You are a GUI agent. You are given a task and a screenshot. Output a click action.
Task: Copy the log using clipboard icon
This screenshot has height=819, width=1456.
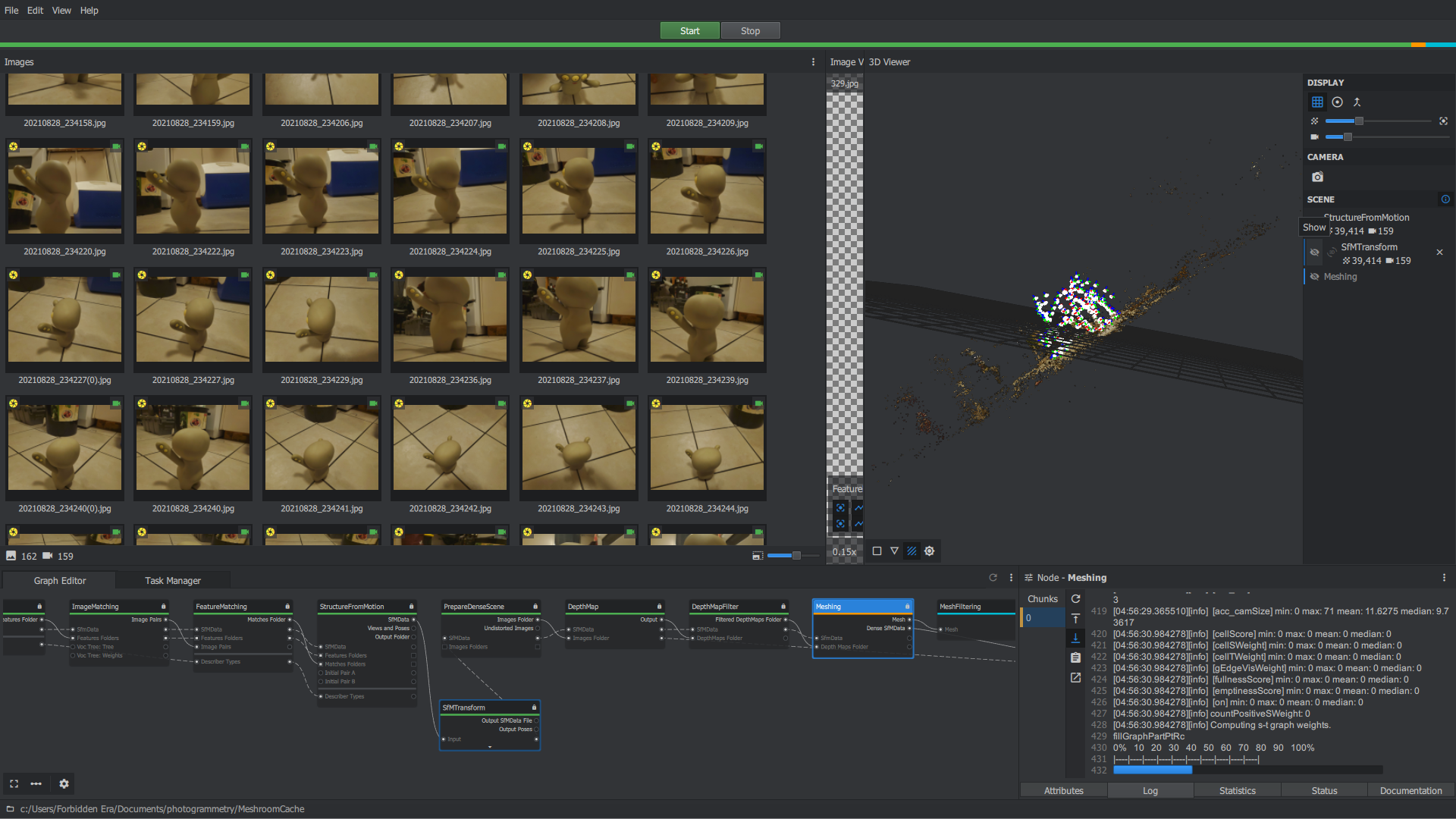coord(1075,657)
